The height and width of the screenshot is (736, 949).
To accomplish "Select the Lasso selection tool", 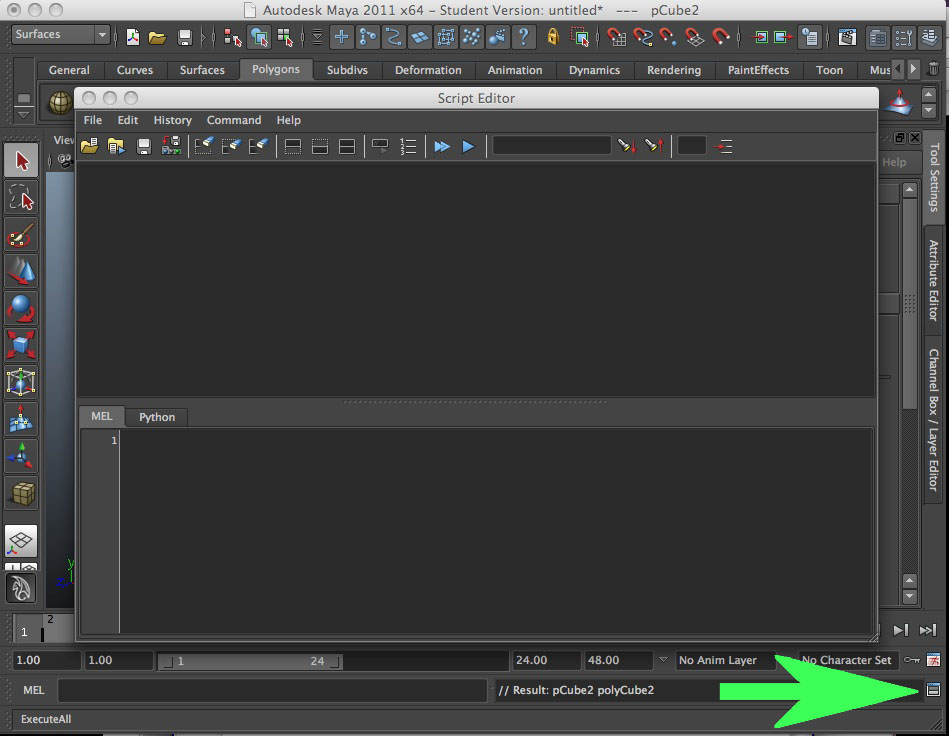I will coord(22,197).
